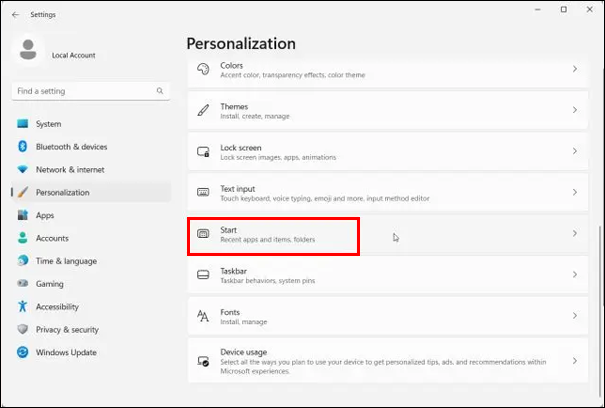Image resolution: width=605 pixels, height=408 pixels.
Task: Click the back arrow in Settings header
Action: click(15, 15)
